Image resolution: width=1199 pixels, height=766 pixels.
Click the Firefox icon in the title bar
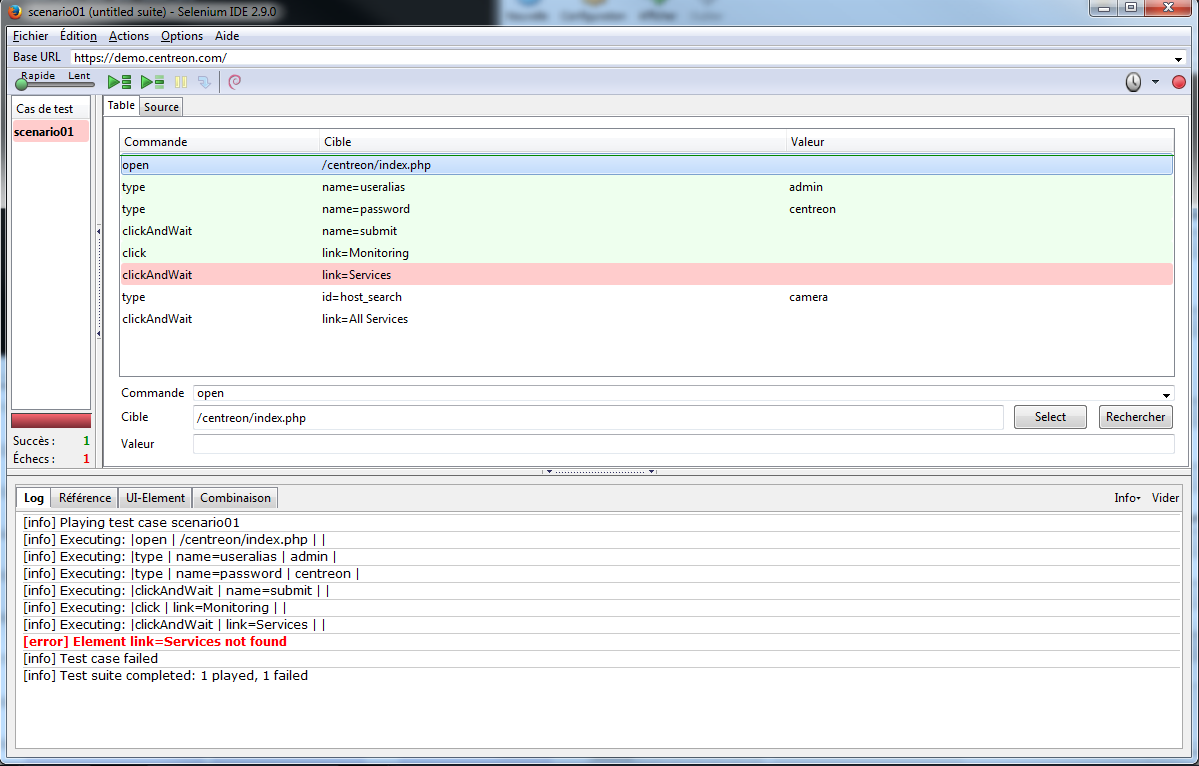(x=15, y=11)
